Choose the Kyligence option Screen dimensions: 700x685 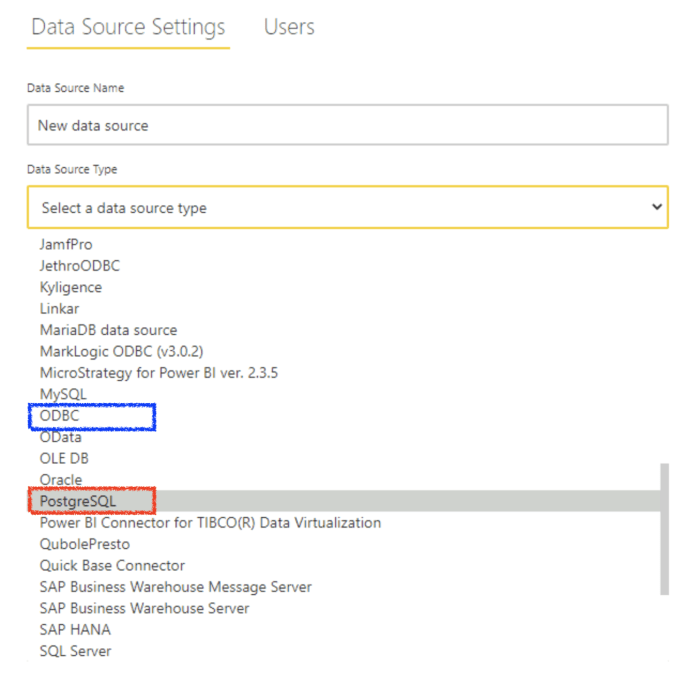tap(70, 287)
